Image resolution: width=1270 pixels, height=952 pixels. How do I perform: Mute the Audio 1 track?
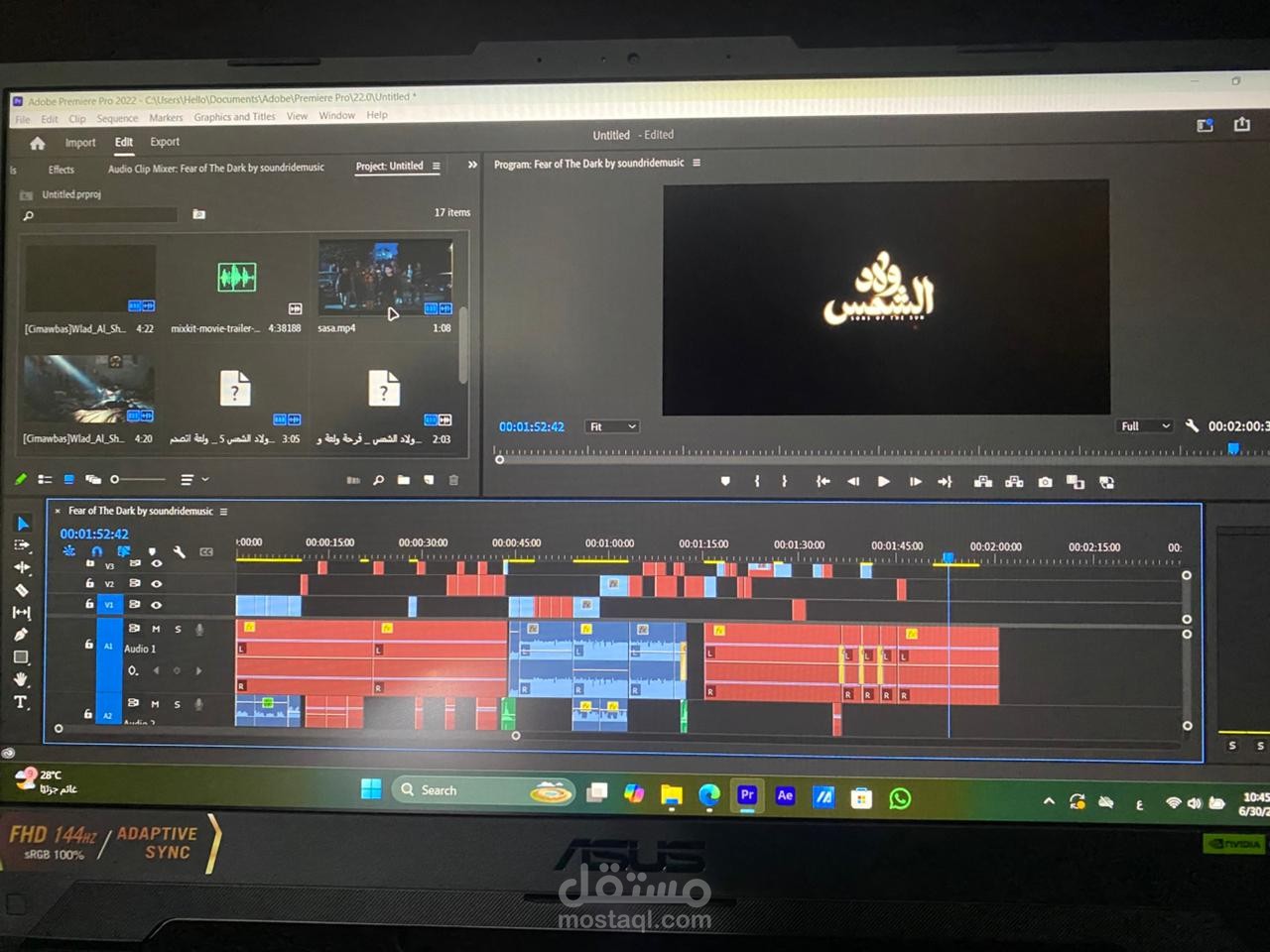156,629
